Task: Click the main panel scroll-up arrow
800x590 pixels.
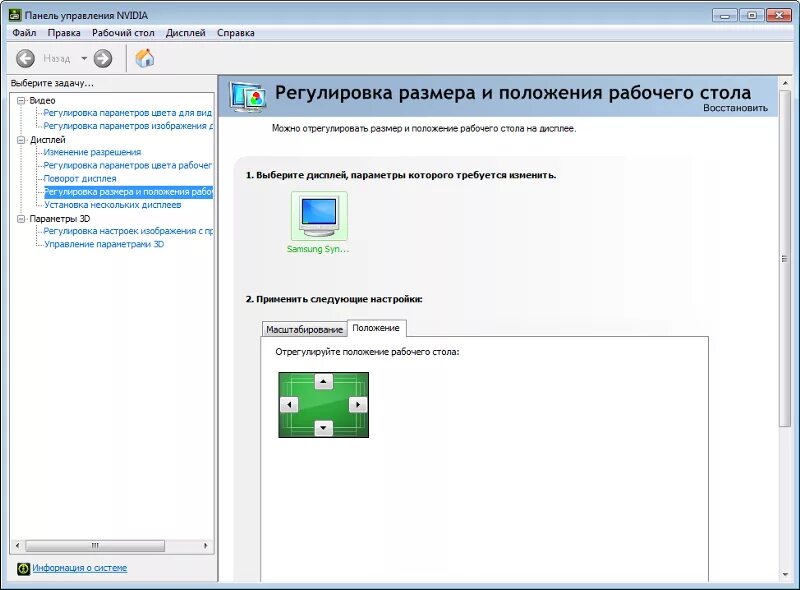Action: coord(785,82)
